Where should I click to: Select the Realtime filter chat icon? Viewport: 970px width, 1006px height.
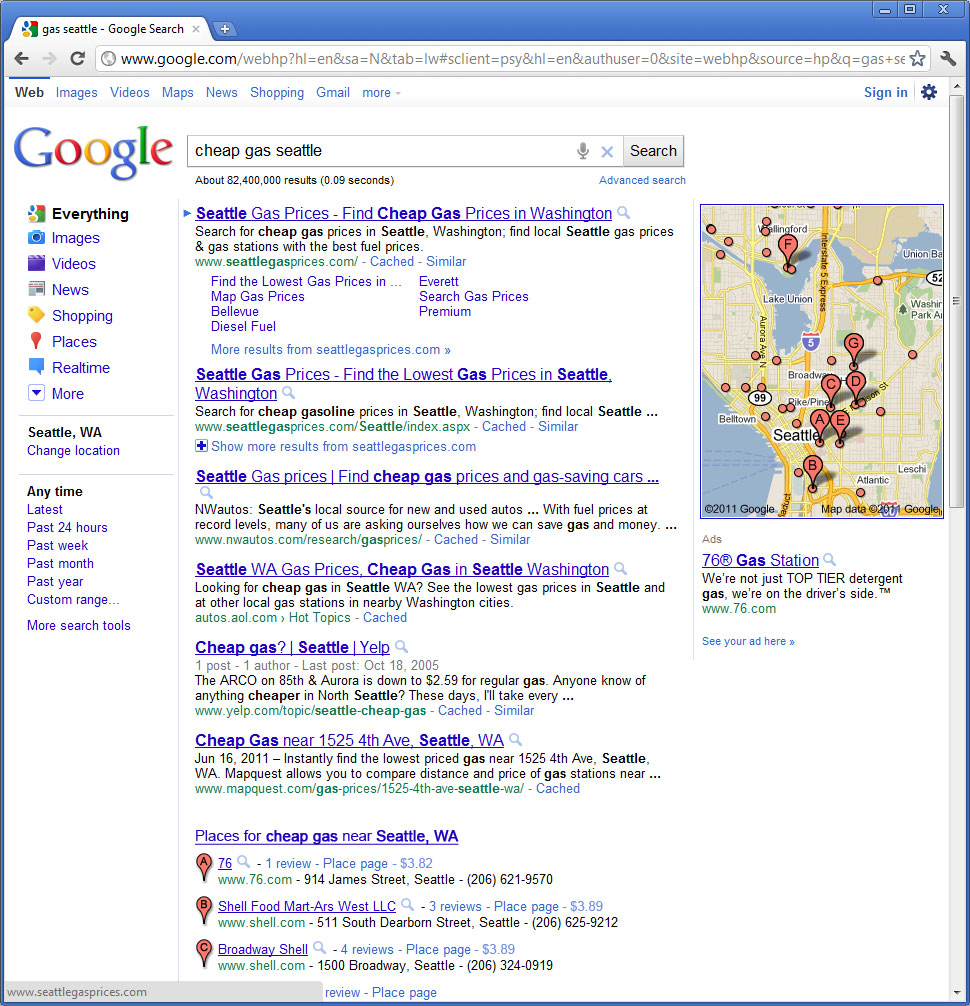tap(37, 367)
